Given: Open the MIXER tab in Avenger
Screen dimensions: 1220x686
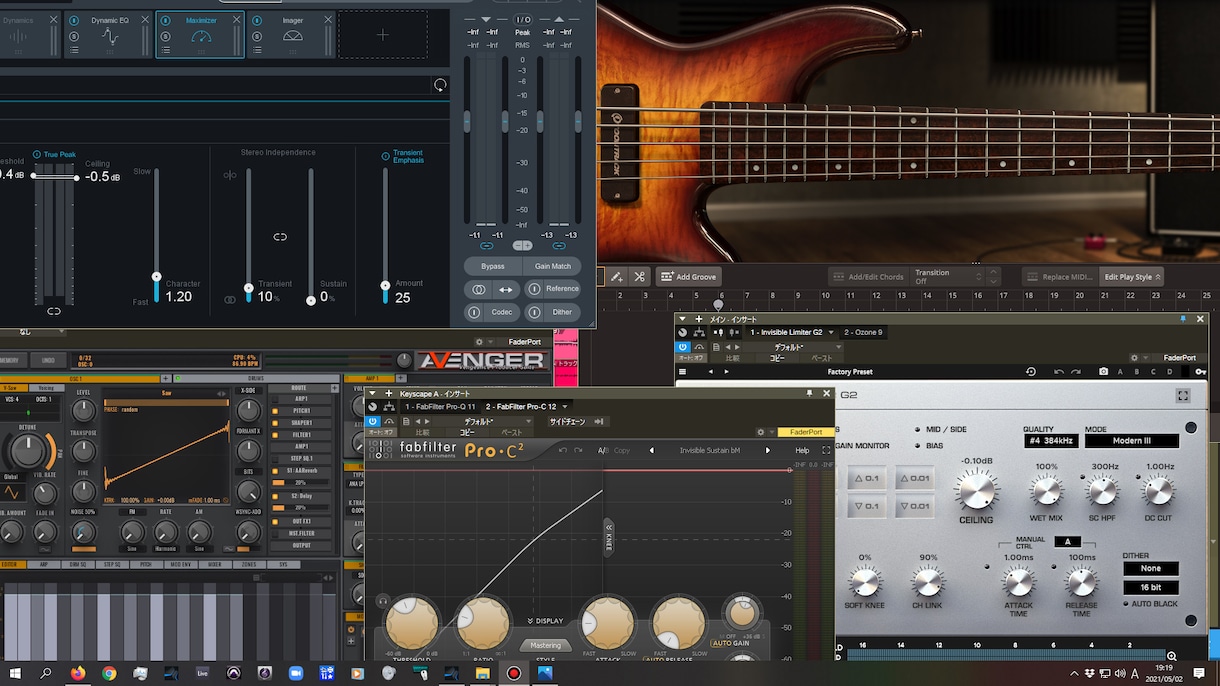Looking at the screenshot, I should pyautogui.click(x=213, y=565).
